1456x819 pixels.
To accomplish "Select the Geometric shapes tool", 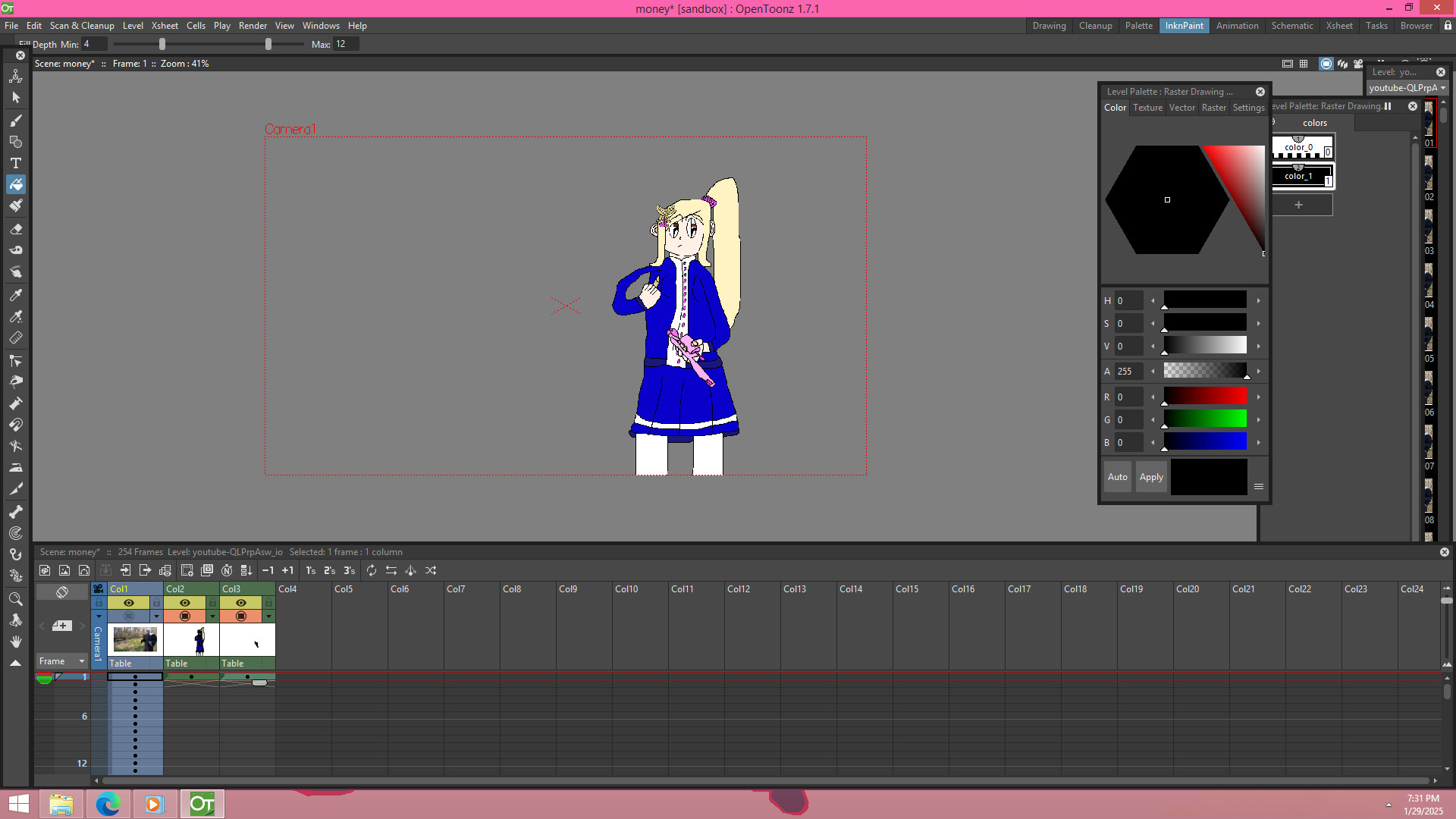I will coord(15,142).
